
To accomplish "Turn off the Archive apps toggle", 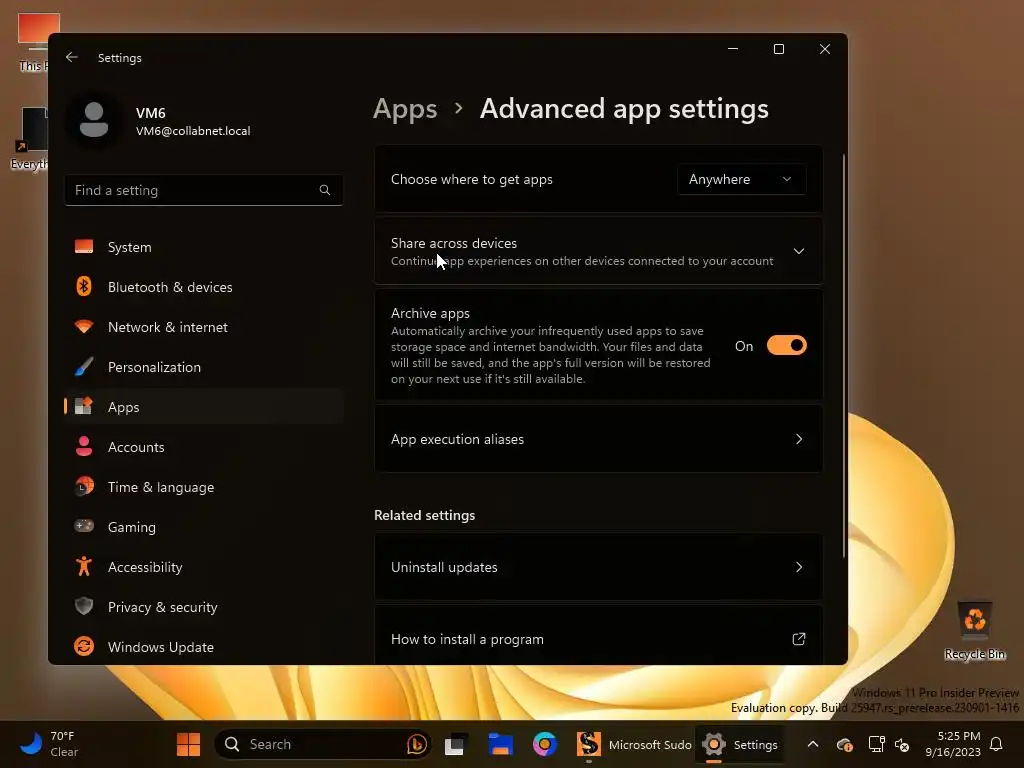I will click(x=786, y=345).
